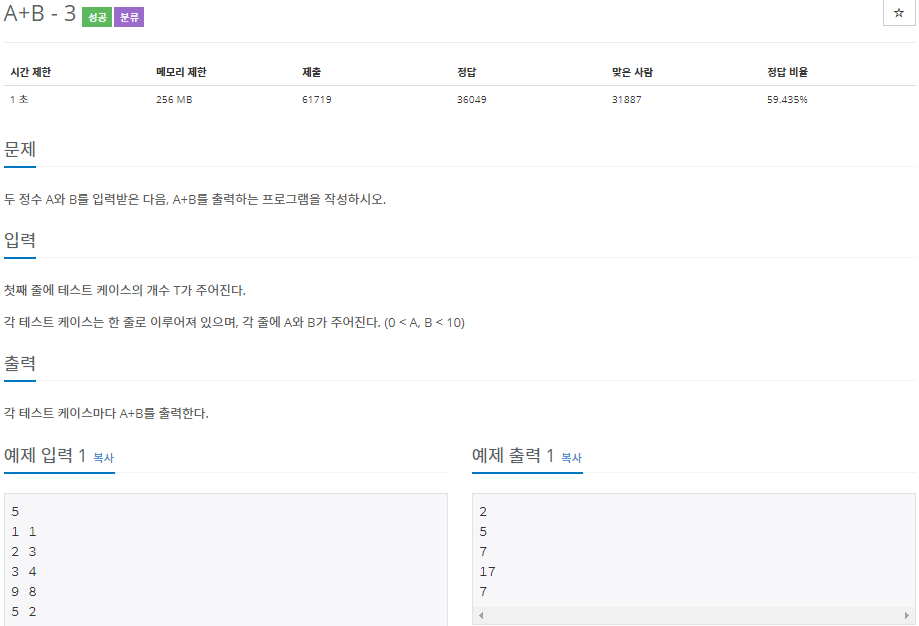
Task: Click the 정답 column header
Action: tap(467, 72)
